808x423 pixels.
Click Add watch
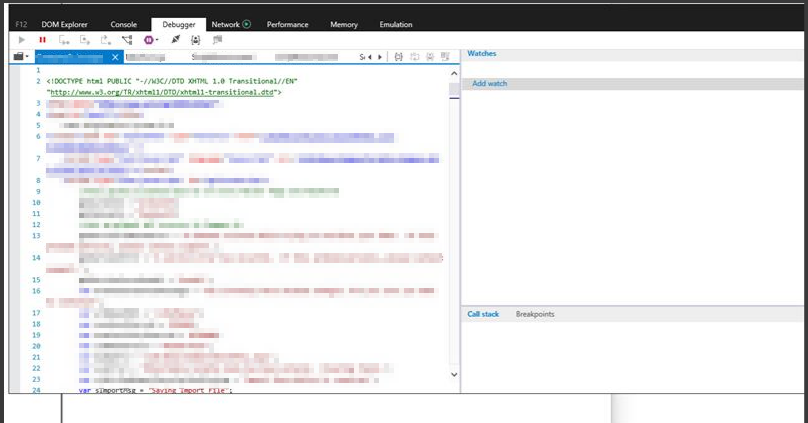click(x=490, y=83)
